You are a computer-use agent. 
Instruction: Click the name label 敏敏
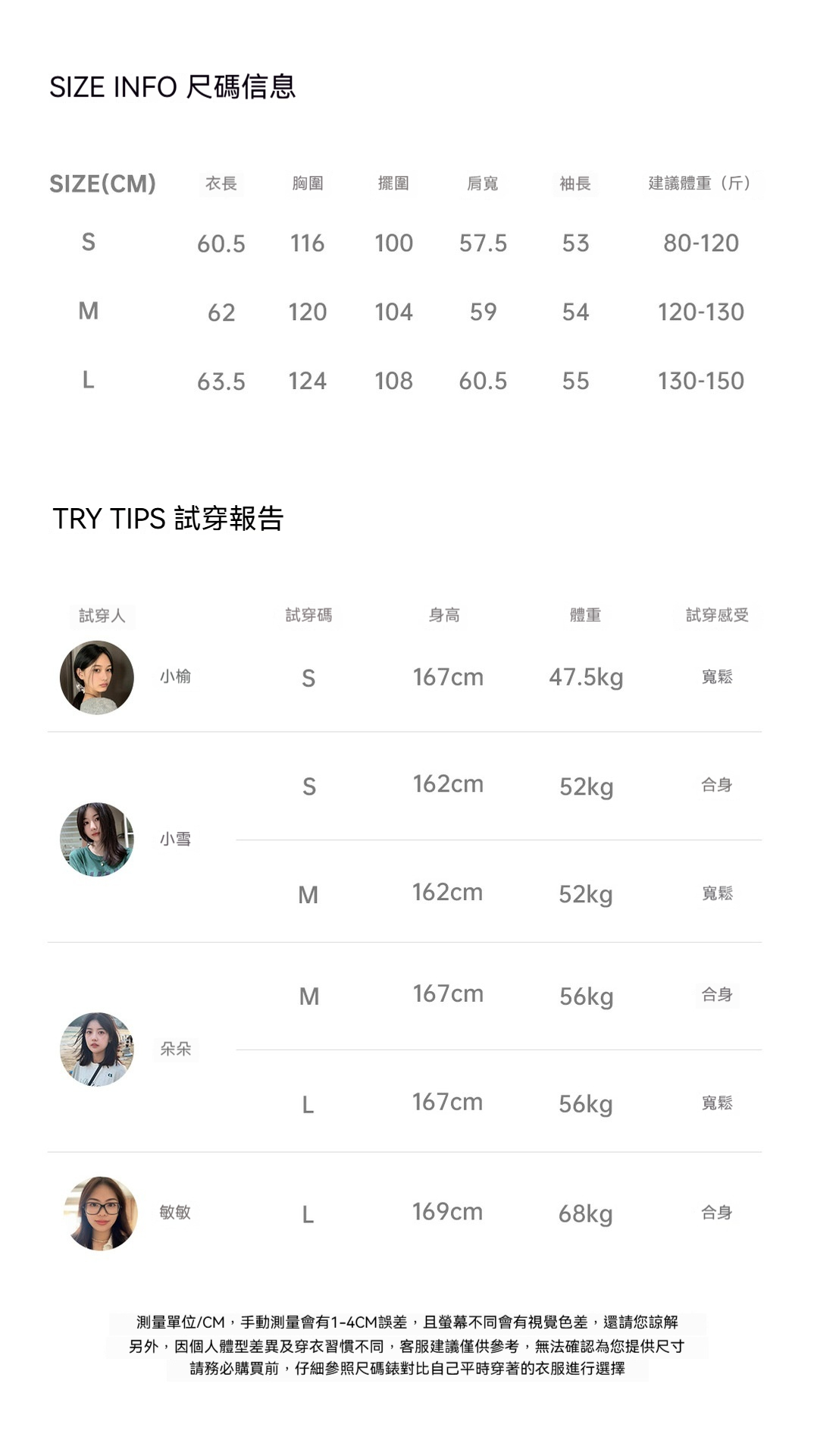click(175, 1212)
